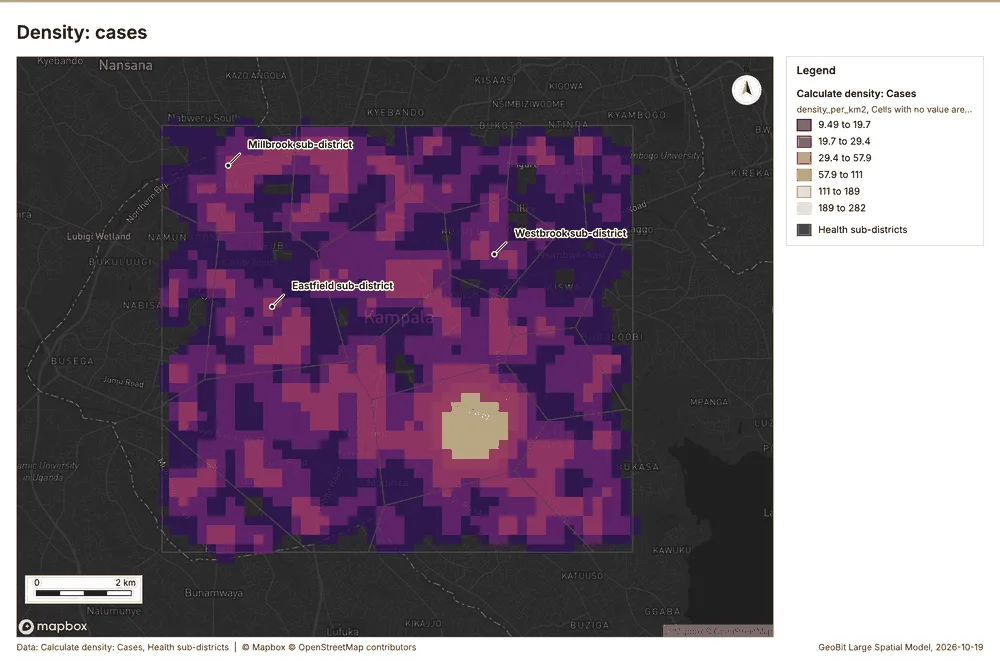Select the 'Calculate density: Cases' legend title
This screenshot has width=1000, height=667.
856,94
